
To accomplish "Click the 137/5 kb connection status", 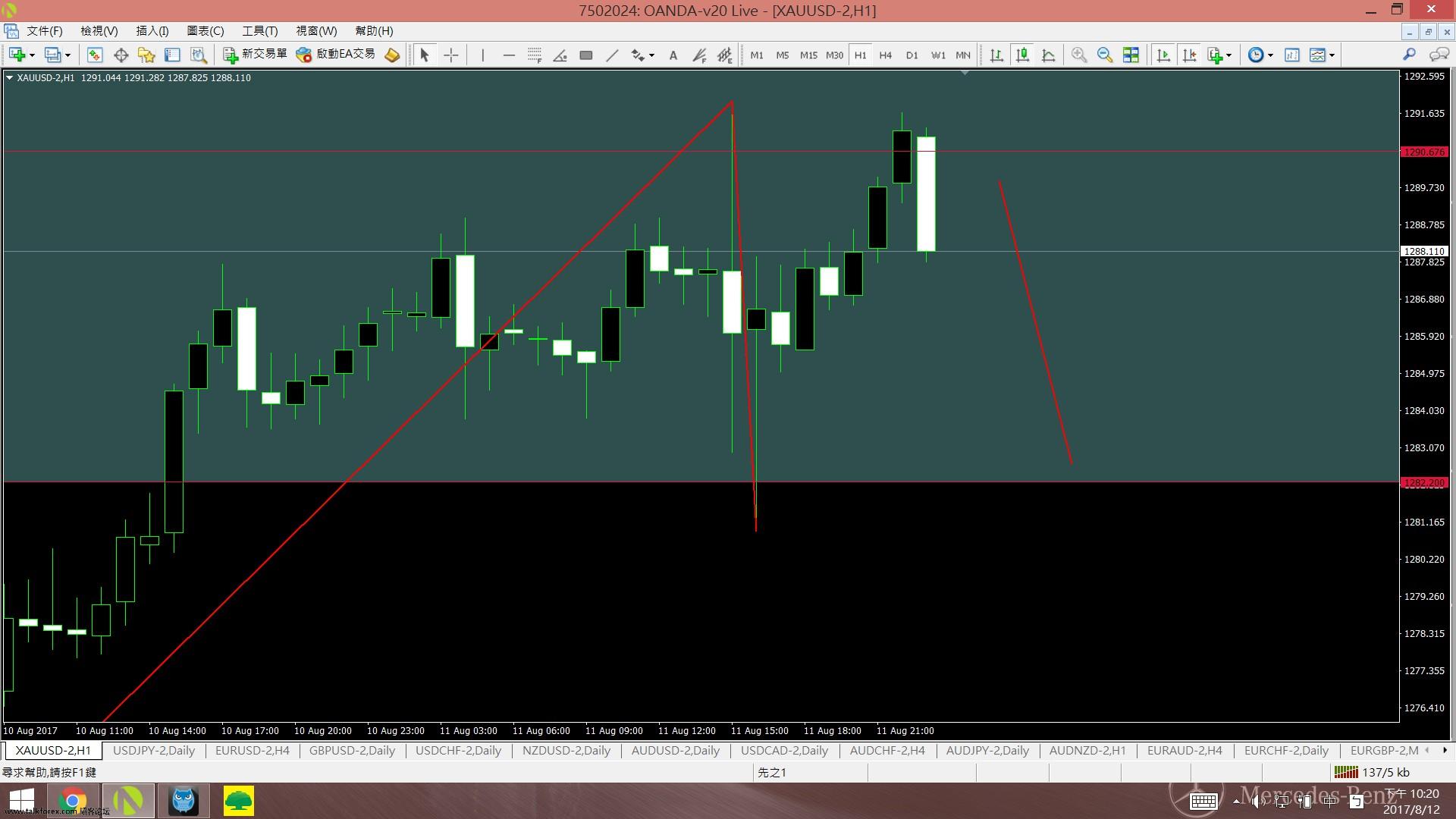I will pyautogui.click(x=1373, y=773).
